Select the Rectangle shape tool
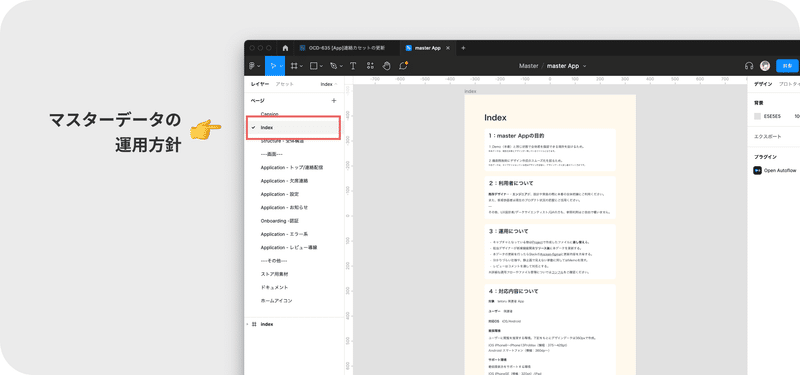This screenshot has height=375, width=800. tap(314, 66)
